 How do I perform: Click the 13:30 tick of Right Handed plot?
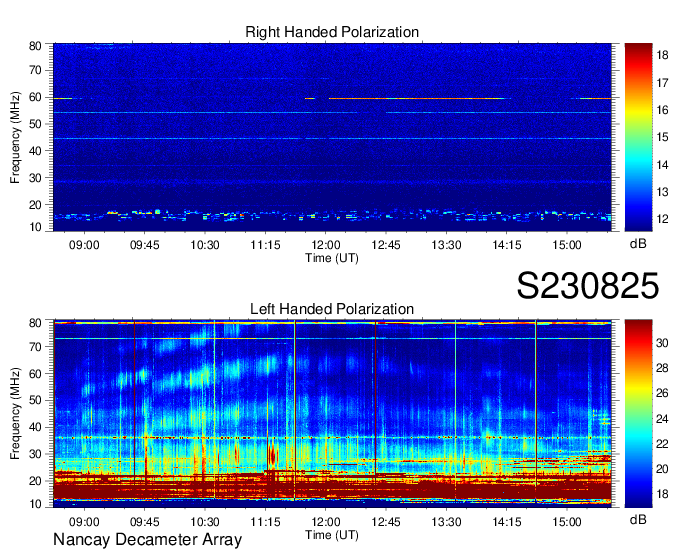[446, 245]
